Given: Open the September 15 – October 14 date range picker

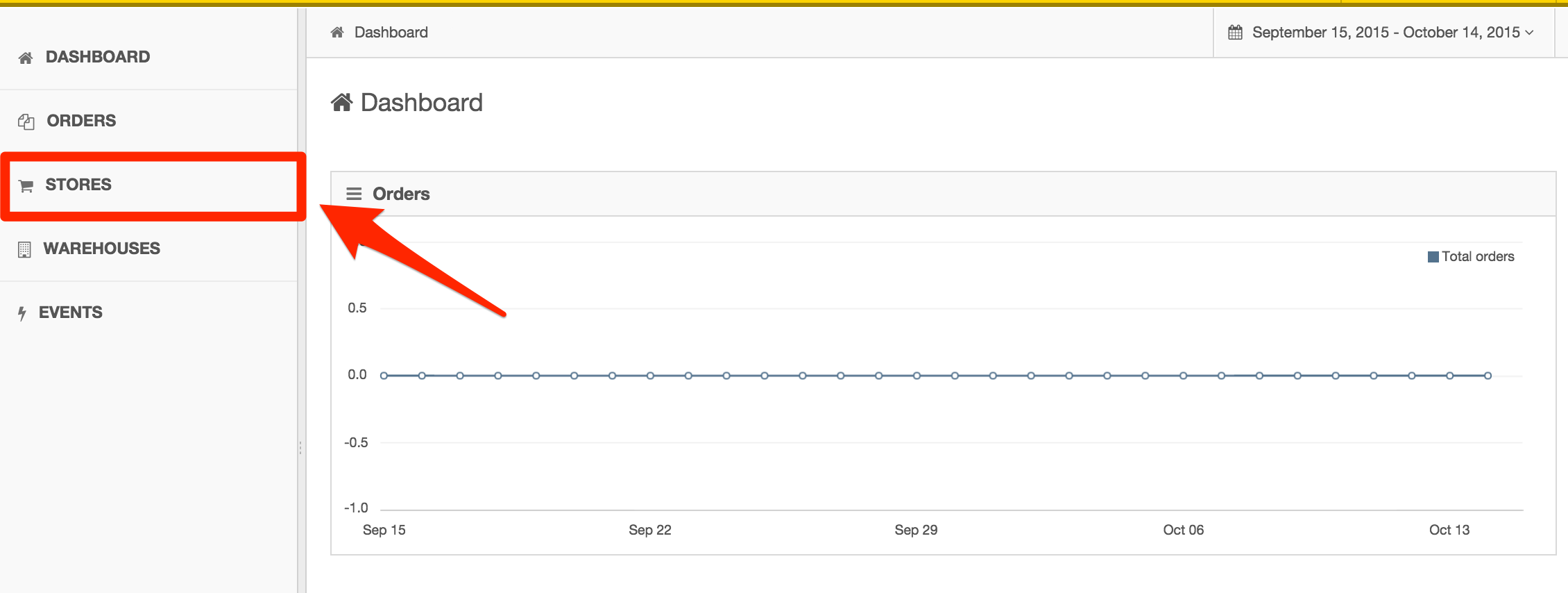Looking at the screenshot, I should click(x=1383, y=32).
